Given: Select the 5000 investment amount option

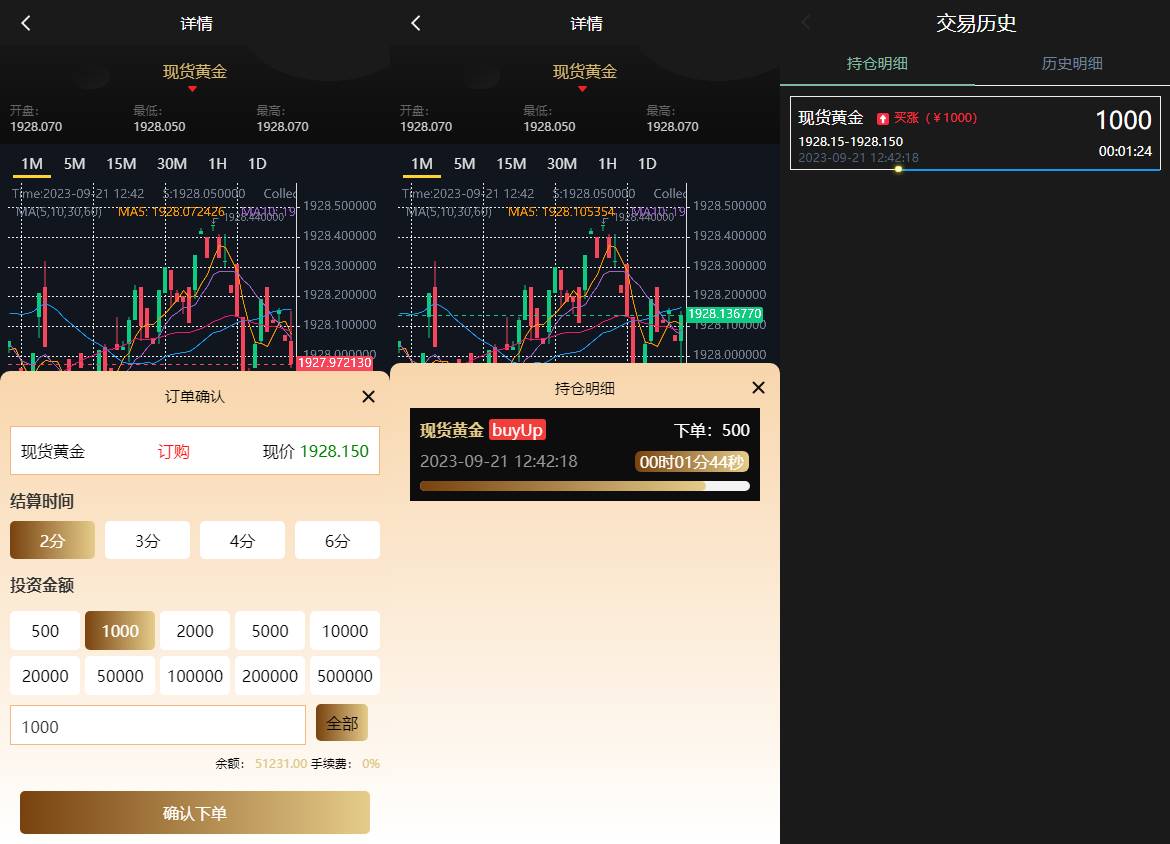Looking at the screenshot, I should click(x=269, y=631).
